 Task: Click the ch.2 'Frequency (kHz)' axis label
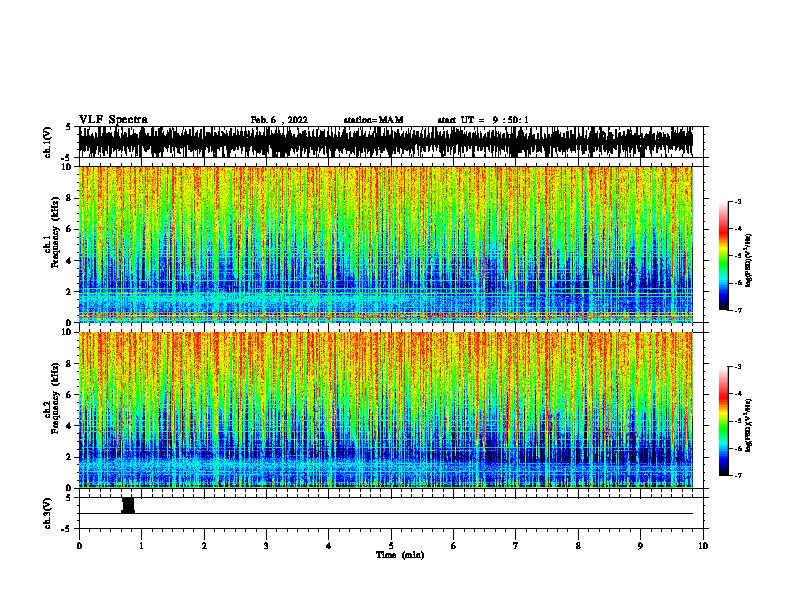(55, 398)
